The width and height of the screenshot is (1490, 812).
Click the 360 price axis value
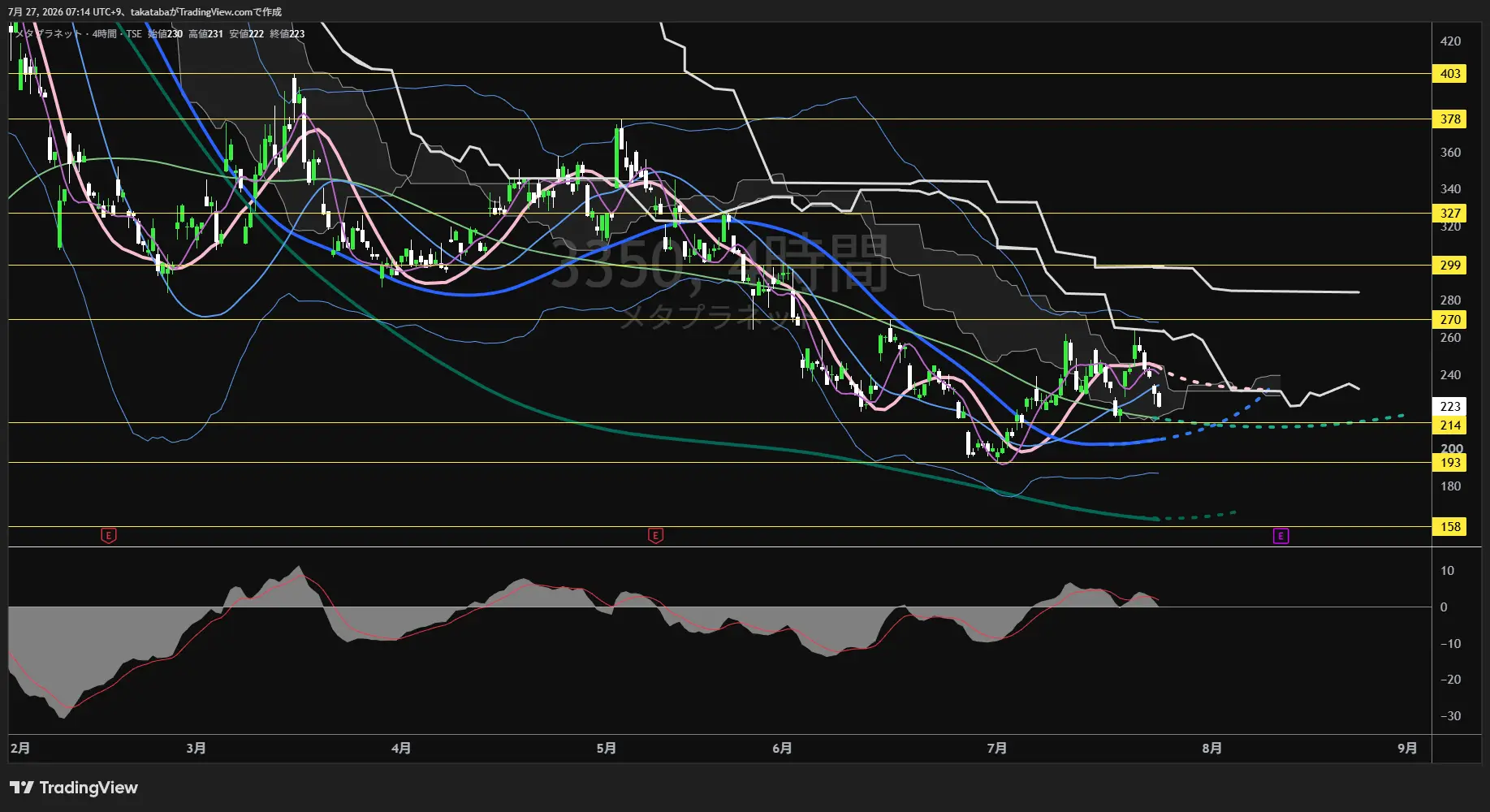click(x=1450, y=153)
